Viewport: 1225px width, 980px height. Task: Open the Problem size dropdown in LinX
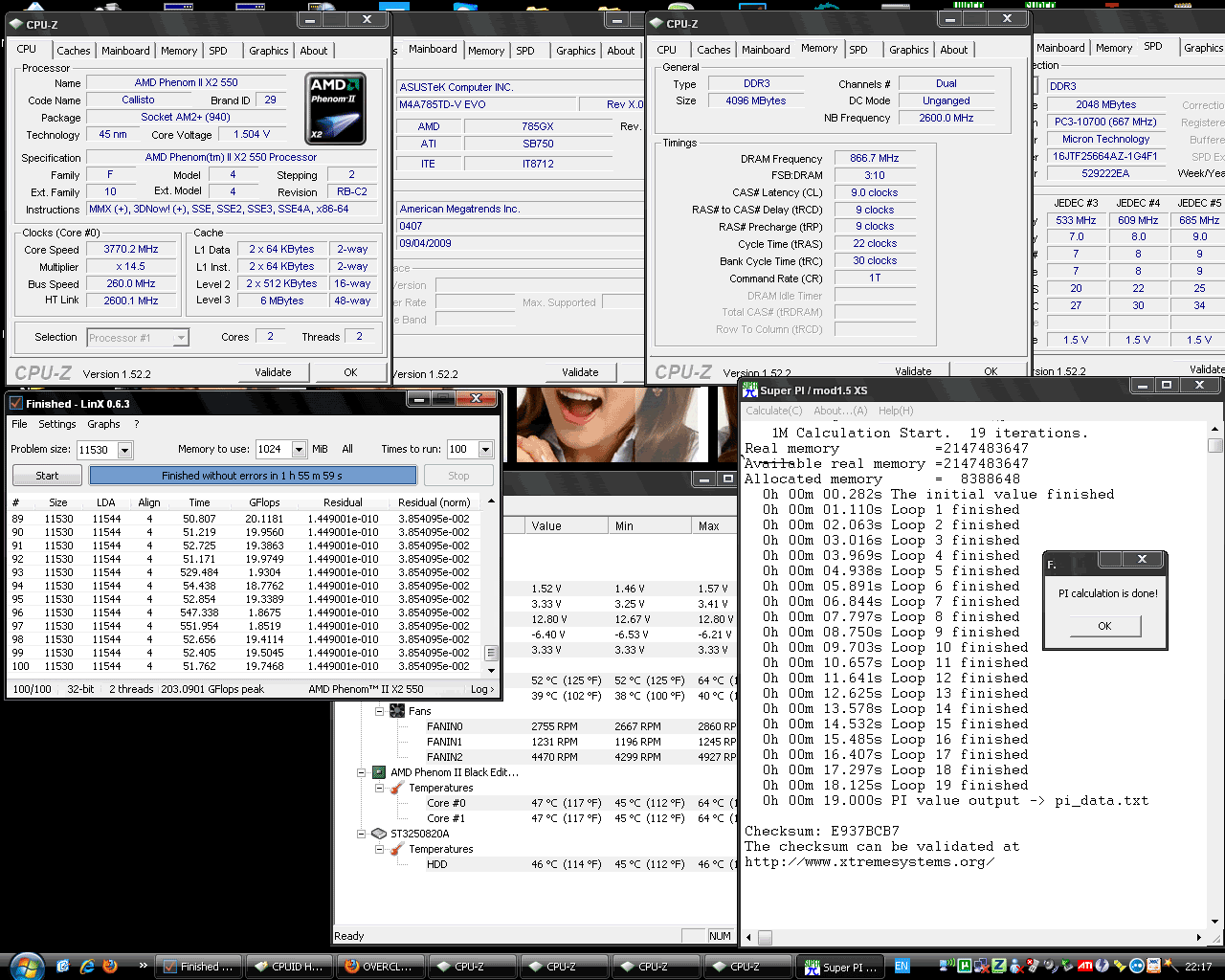124,450
